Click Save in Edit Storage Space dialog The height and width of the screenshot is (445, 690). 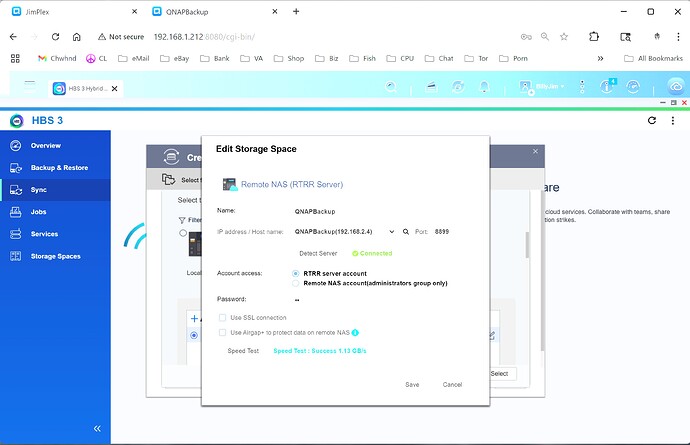[412, 385]
